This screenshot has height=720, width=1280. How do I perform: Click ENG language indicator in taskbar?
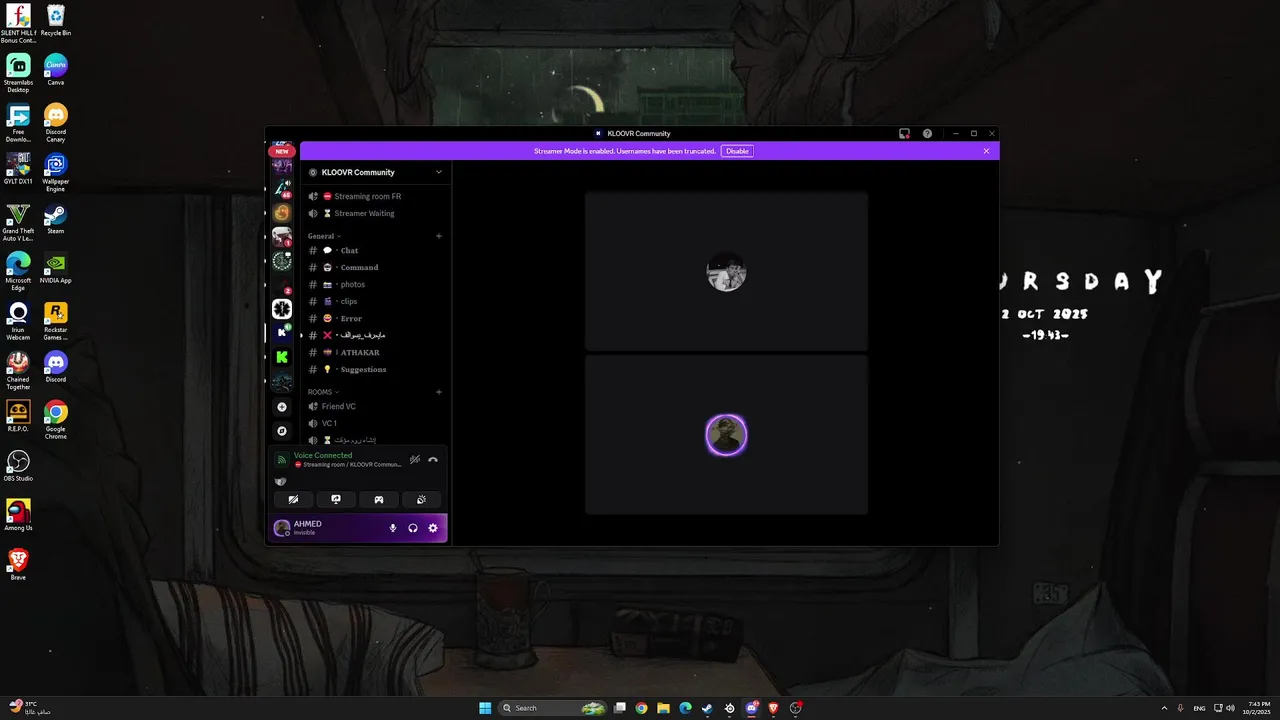coord(1199,708)
